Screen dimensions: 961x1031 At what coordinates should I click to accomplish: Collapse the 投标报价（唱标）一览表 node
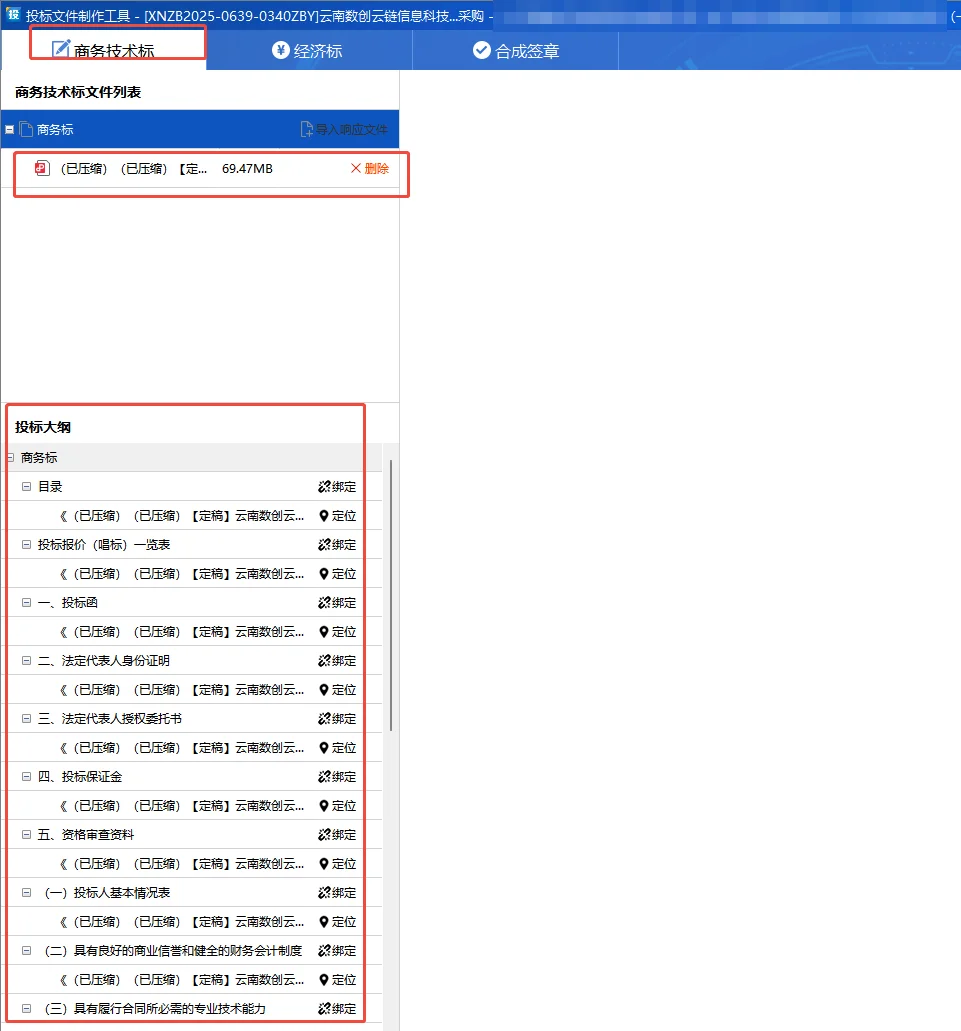(26, 544)
